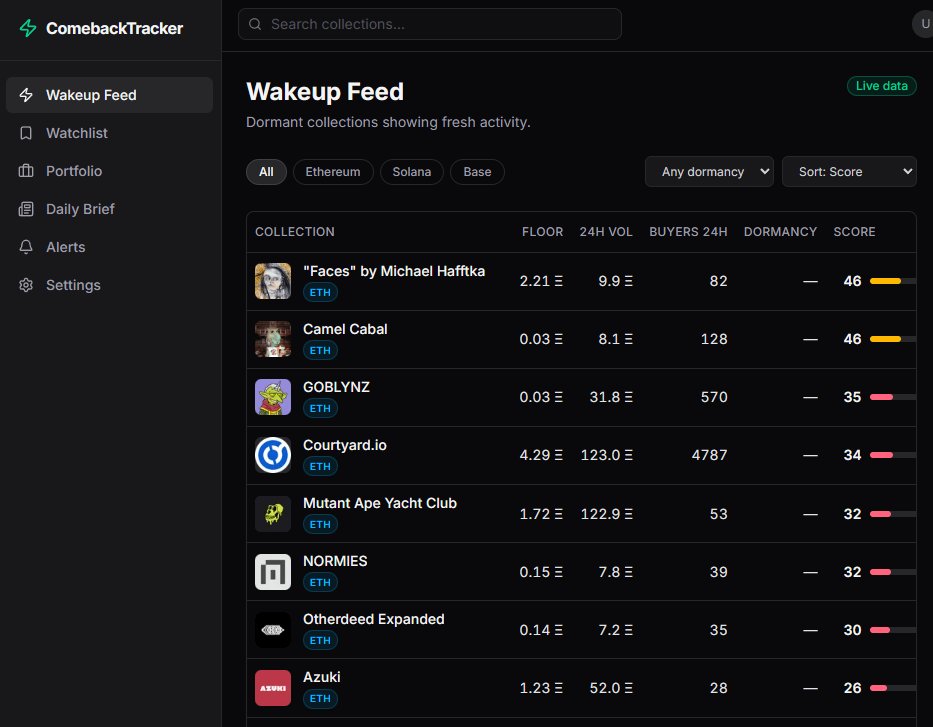The width and height of the screenshot is (933, 727).
Task: Click the Watchlist bookmark icon
Action: click(26, 133)
